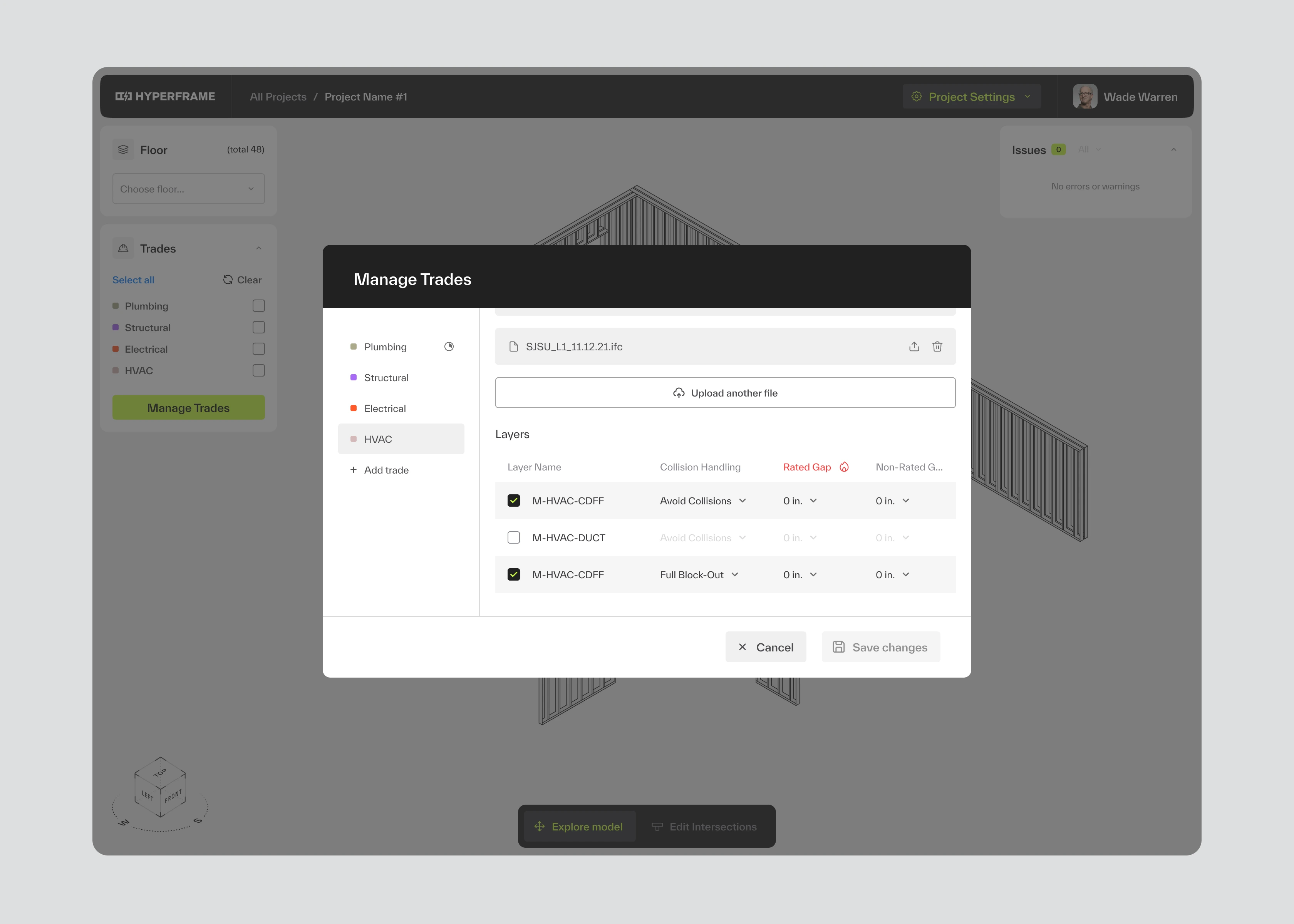Screen dimensions: 1294x924
Task: Uncheck the last M-HVAC-CDFF layer checkbox
Action: (514, 575)
